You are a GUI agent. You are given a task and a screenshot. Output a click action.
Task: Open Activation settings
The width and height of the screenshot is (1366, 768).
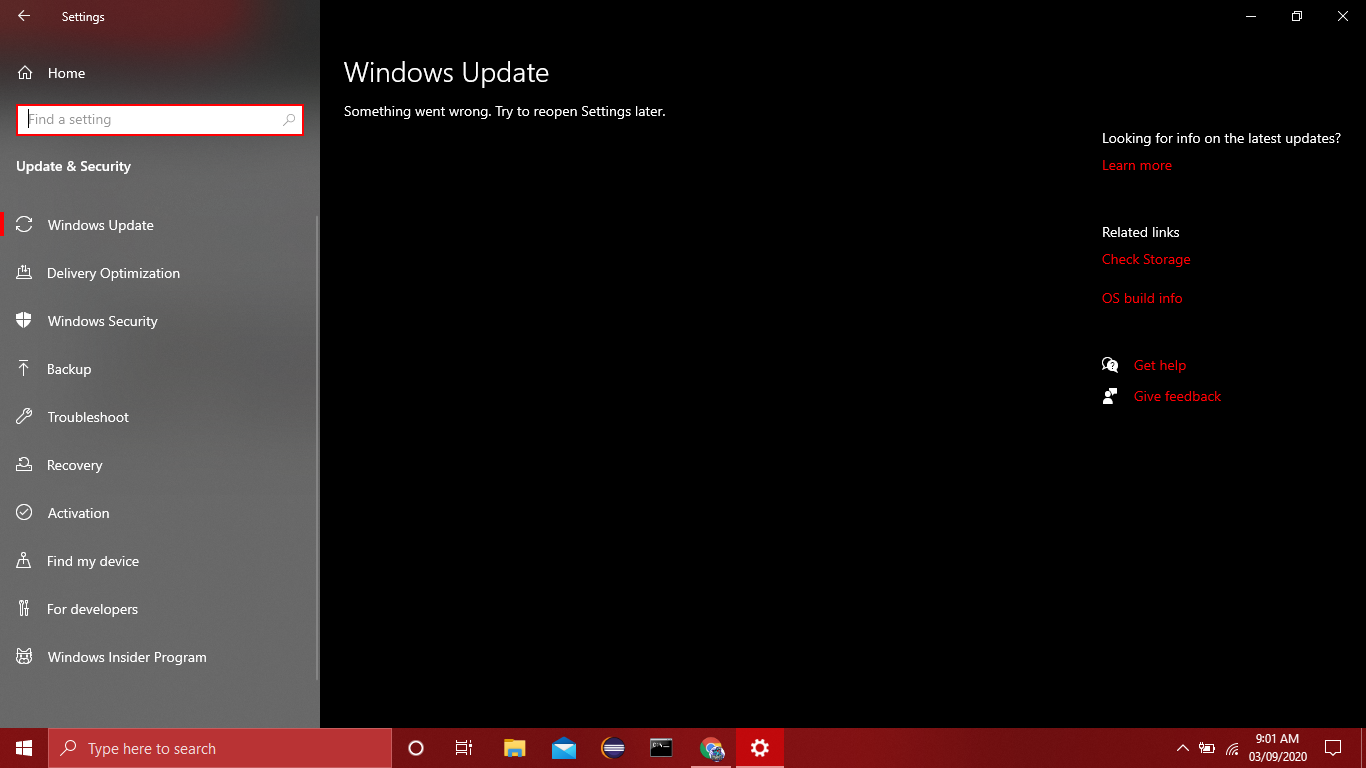[x=160, y=513]
